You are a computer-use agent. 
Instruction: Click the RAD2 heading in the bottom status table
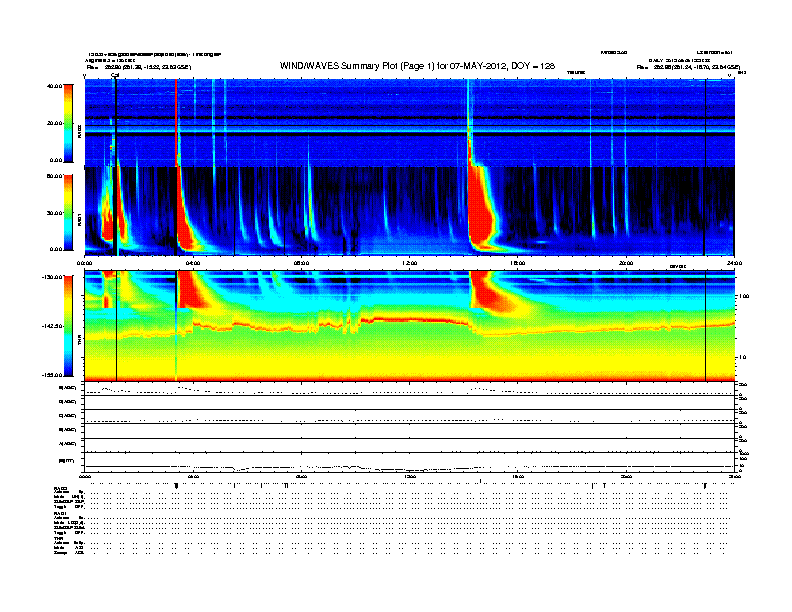(60, 489)
